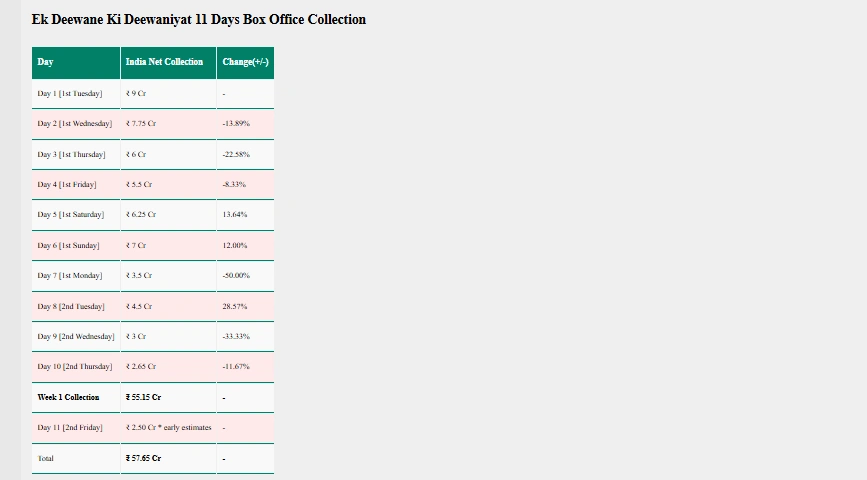867x480 pixels.
Task: Click the 'Total' row label
Action: (46, 459)
